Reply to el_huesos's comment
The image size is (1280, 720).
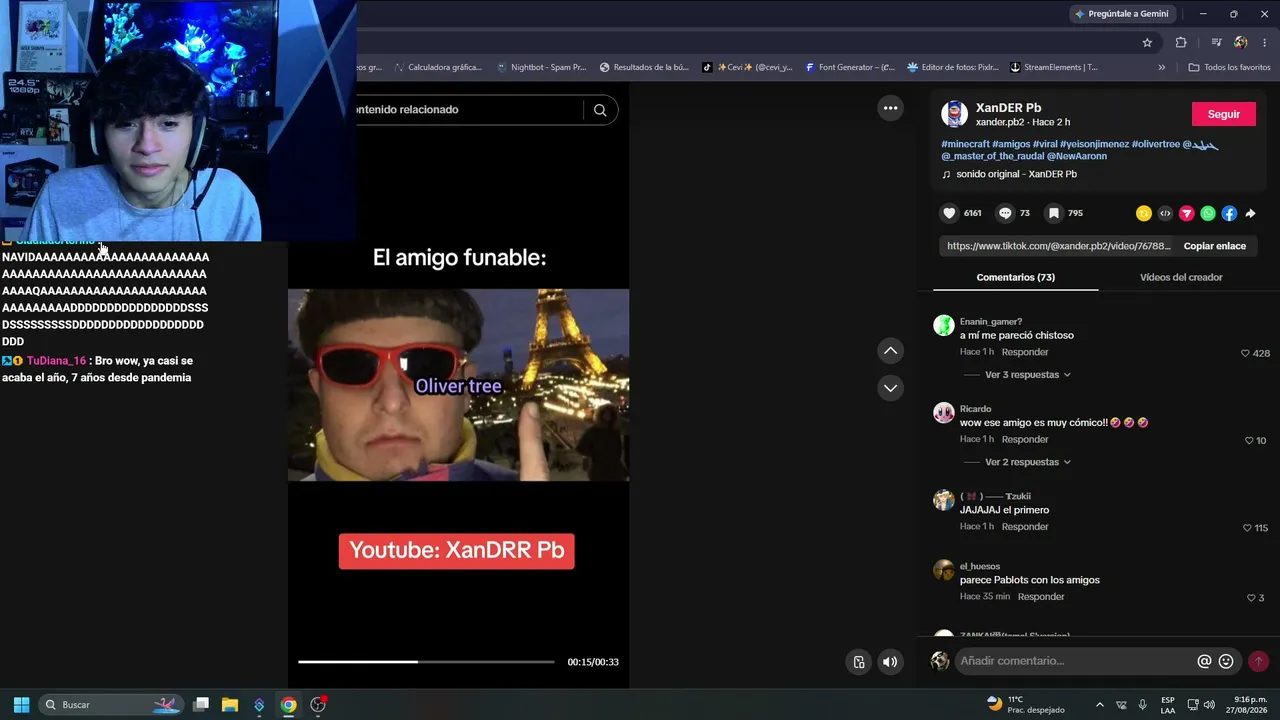pos(1041,597)
